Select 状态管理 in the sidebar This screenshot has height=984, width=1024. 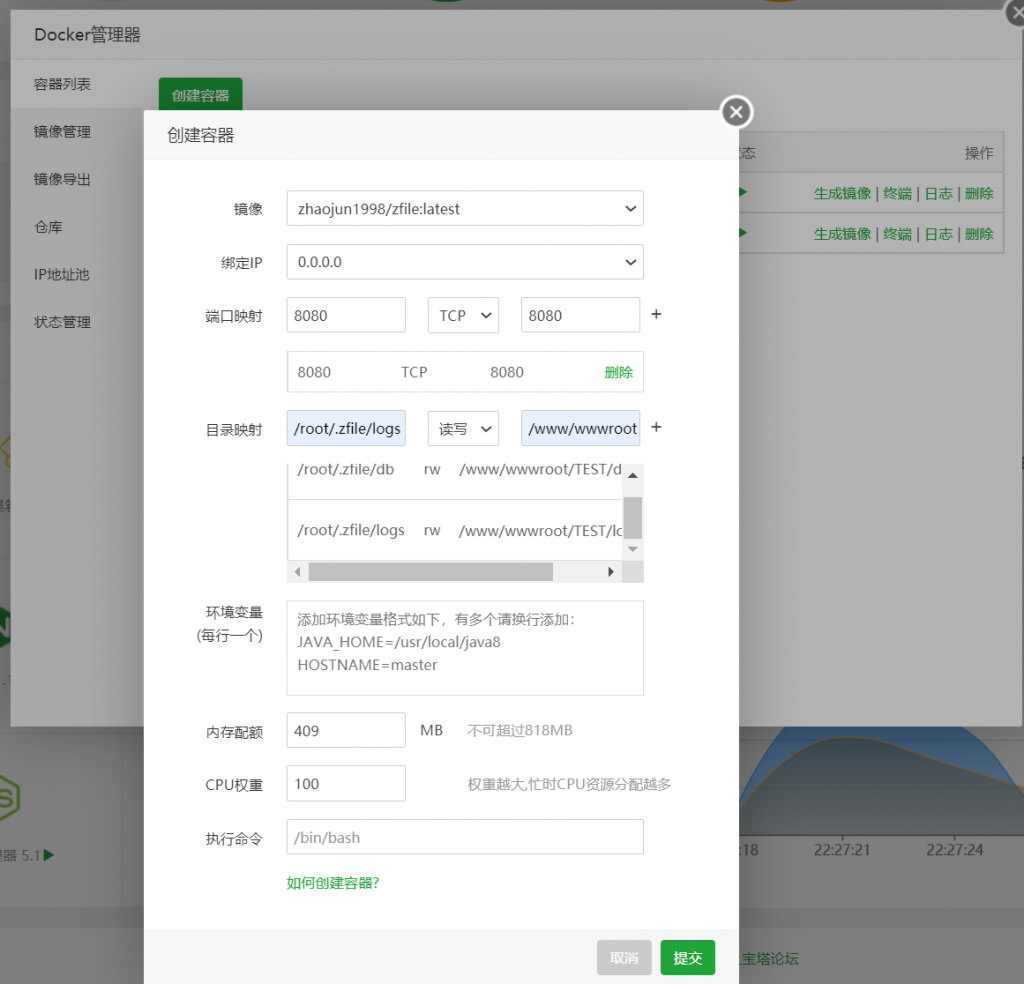pos(62,321)
